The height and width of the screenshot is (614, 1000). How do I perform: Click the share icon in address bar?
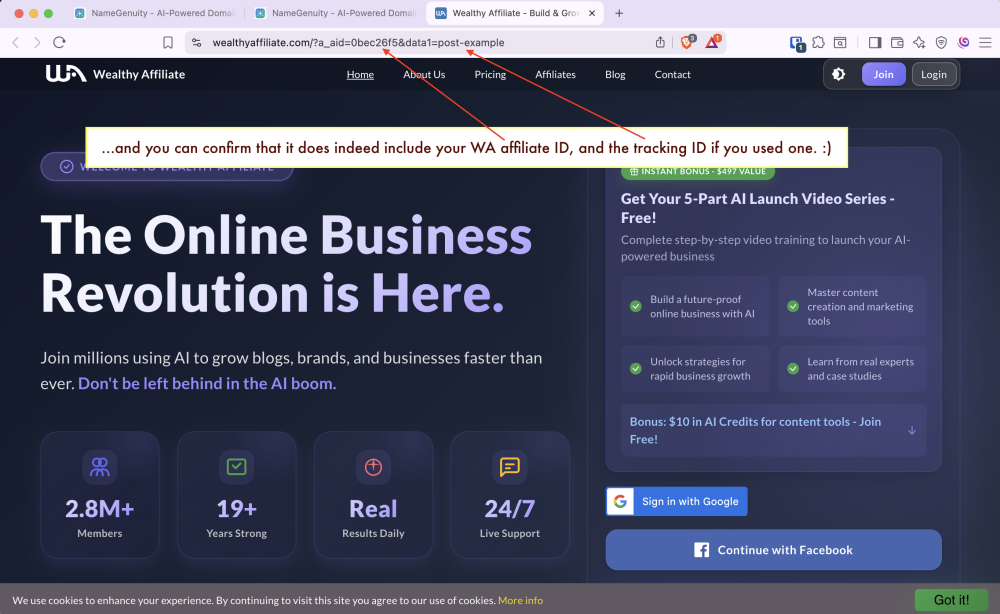coord(660,42)
